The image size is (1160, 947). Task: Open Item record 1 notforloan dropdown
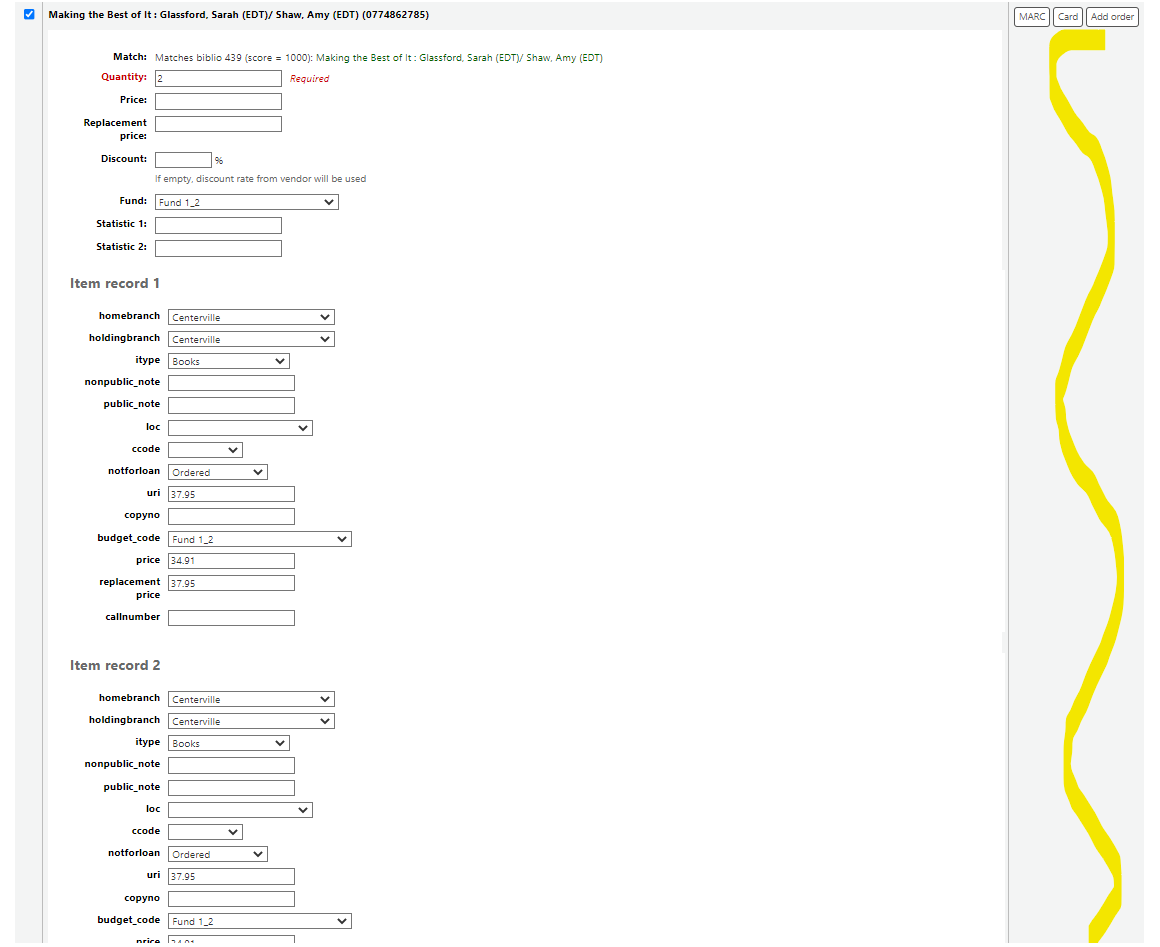point(217,472)
